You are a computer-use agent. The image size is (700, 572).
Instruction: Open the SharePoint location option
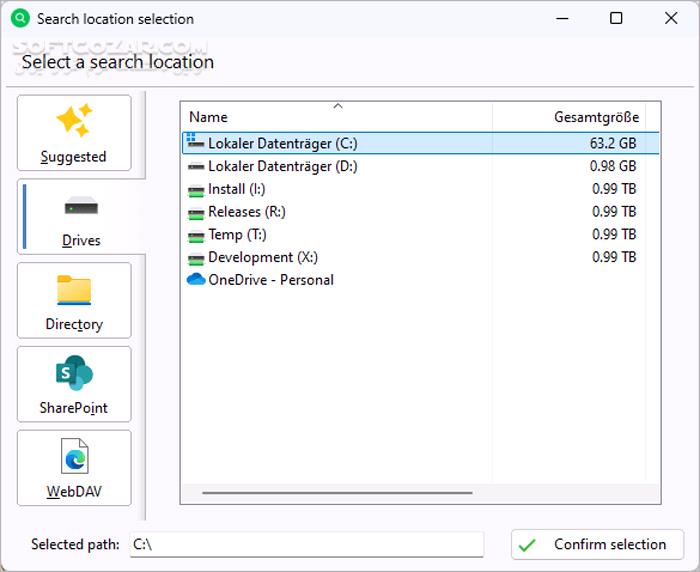tap(74, 384)
